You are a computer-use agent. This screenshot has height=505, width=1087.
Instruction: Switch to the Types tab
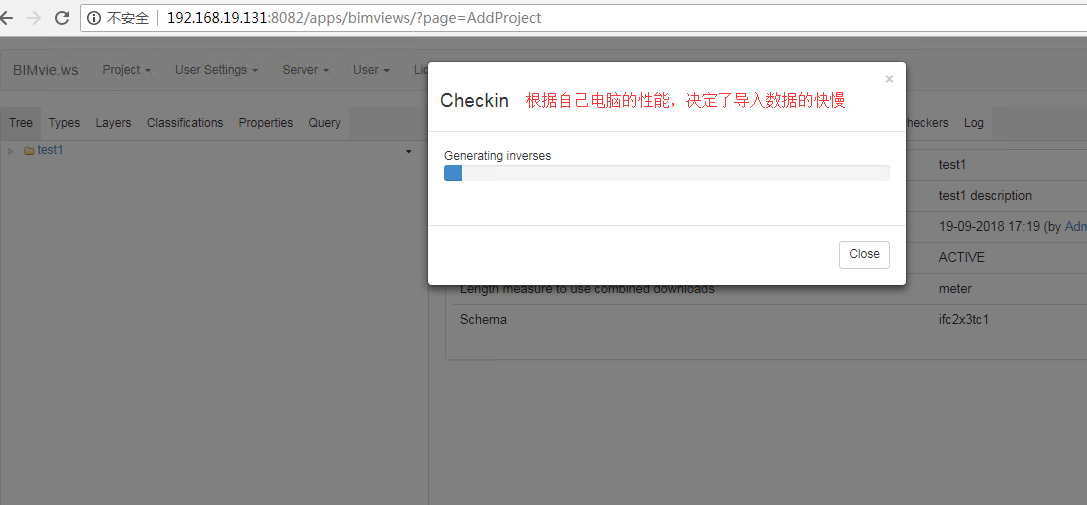[x=64, y=123]
